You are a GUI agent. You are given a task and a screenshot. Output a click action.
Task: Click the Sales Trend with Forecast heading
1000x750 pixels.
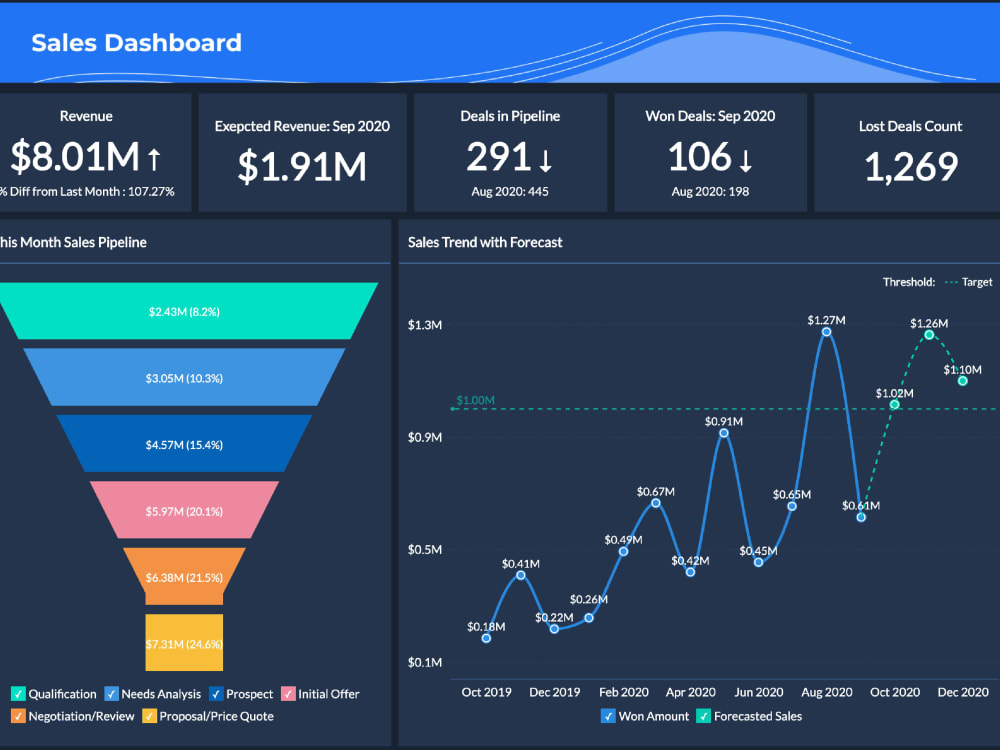tap(485, 242)
